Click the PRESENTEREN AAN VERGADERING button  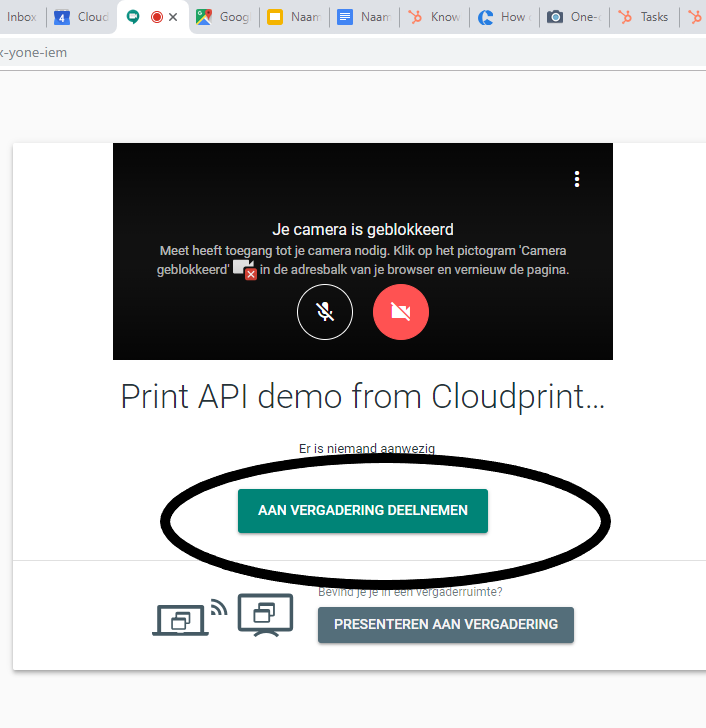(446, 624)
